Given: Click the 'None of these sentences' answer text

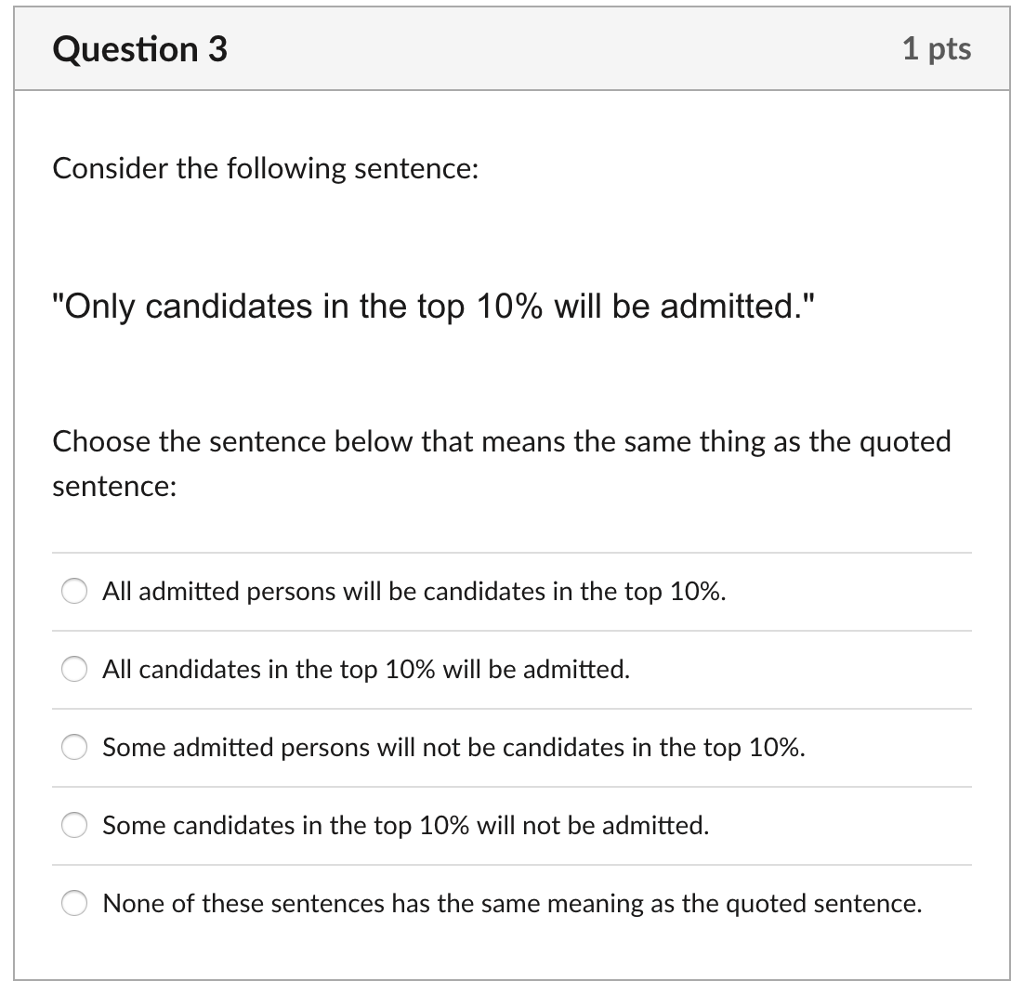Looking at the screenshot, I should pyautogui.click(x=510, y=903).
